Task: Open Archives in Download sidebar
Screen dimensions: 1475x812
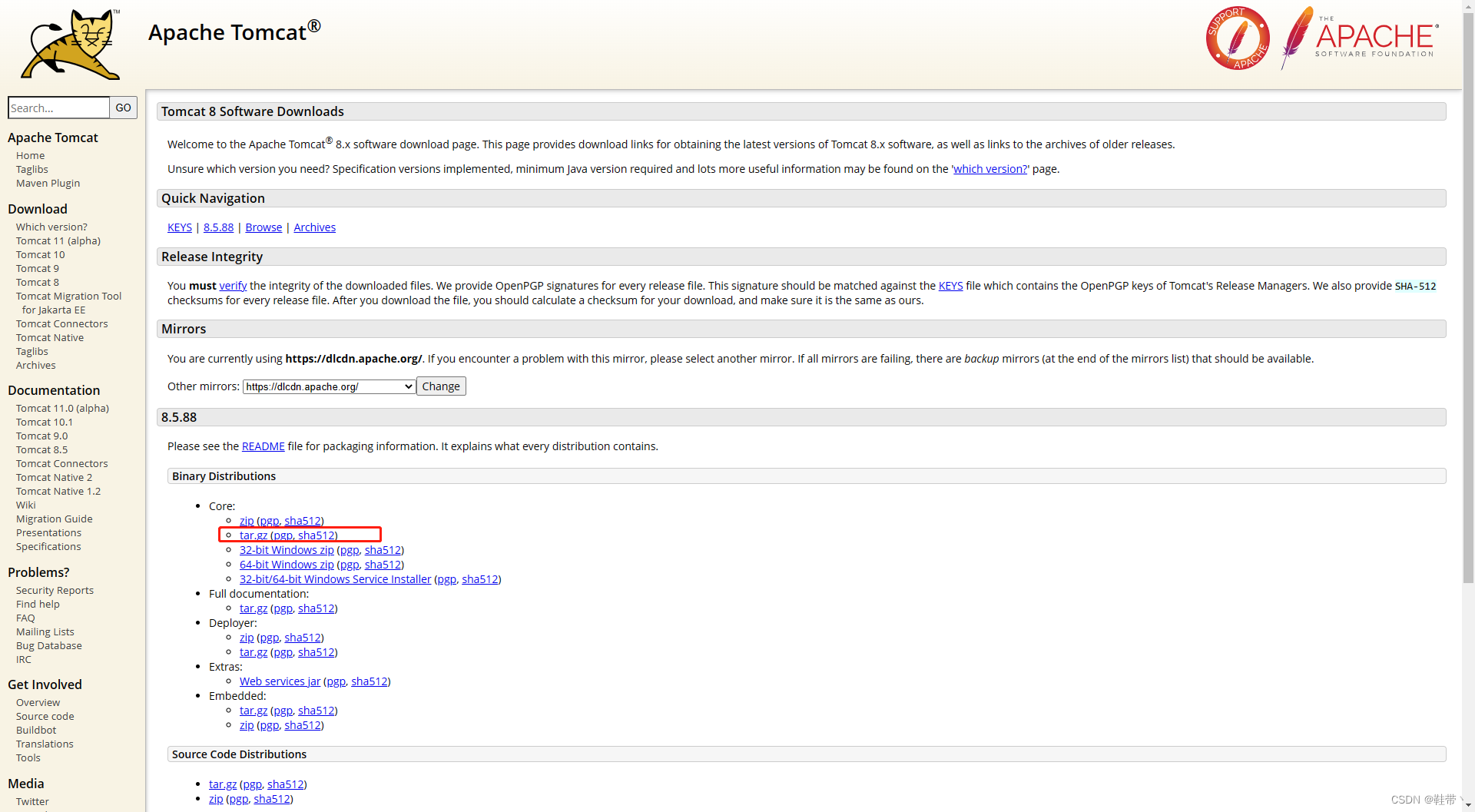Action: click(x=35, y=365)
